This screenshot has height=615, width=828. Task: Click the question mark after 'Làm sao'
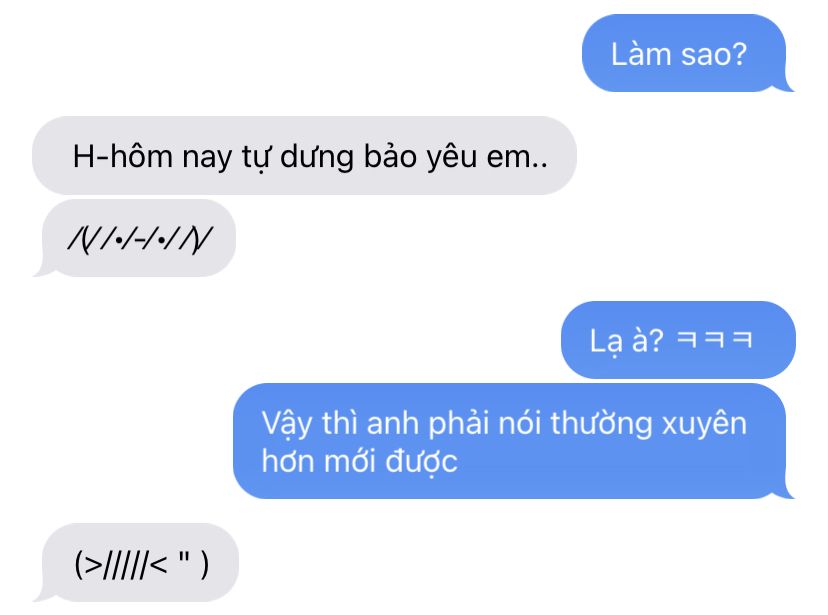click(738, 54)
